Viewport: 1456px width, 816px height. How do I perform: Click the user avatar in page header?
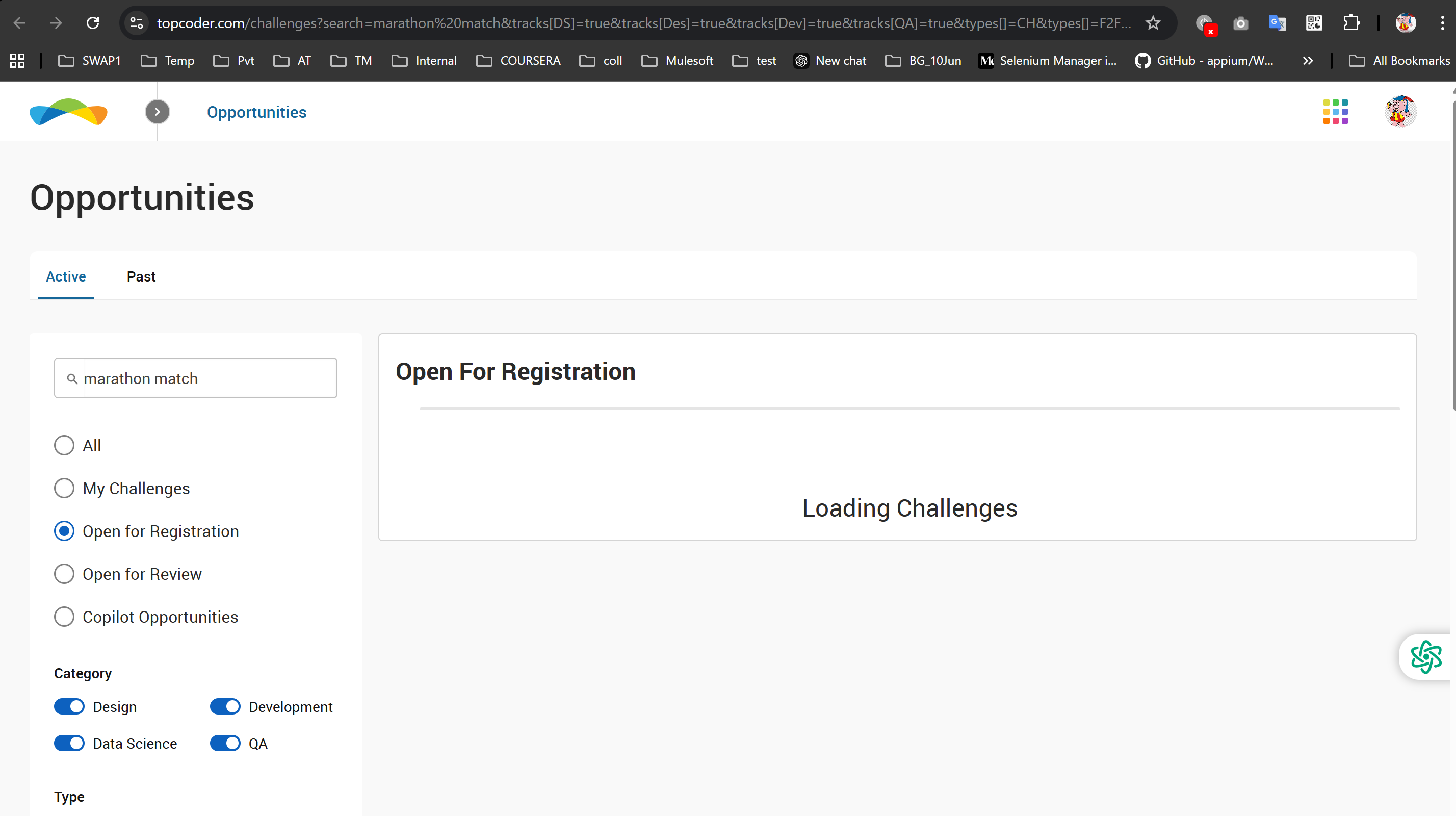coord(1400,111)
